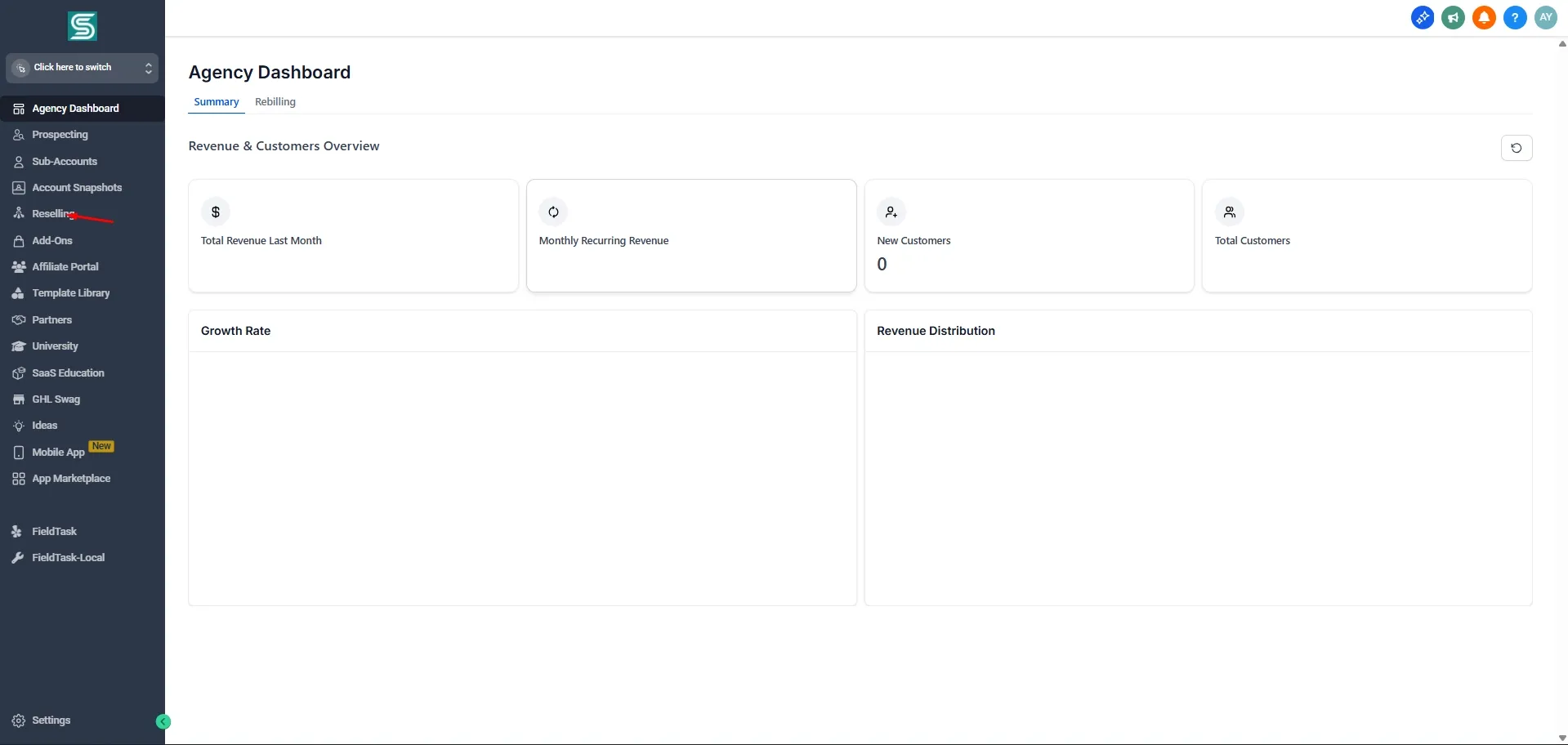The image size is (1568, 745).
Task: Click the S logo in sidebar
Action: pyautogui.click(x=82, y=27)
